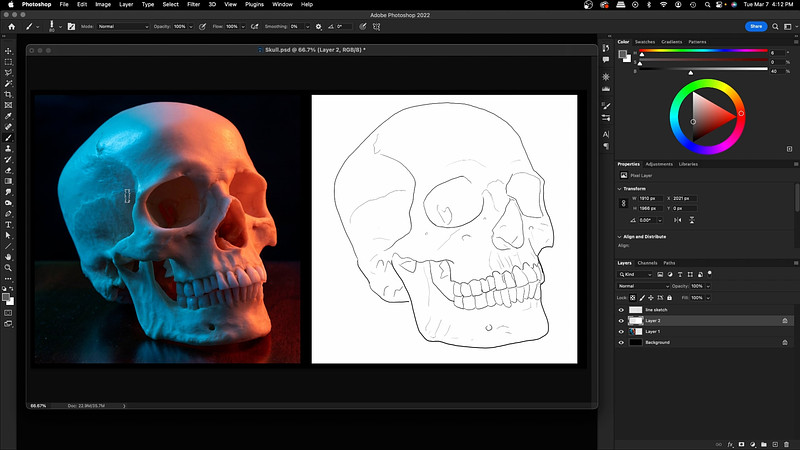
Task: Select the Pen tool
Action: [x=8, y=214]
